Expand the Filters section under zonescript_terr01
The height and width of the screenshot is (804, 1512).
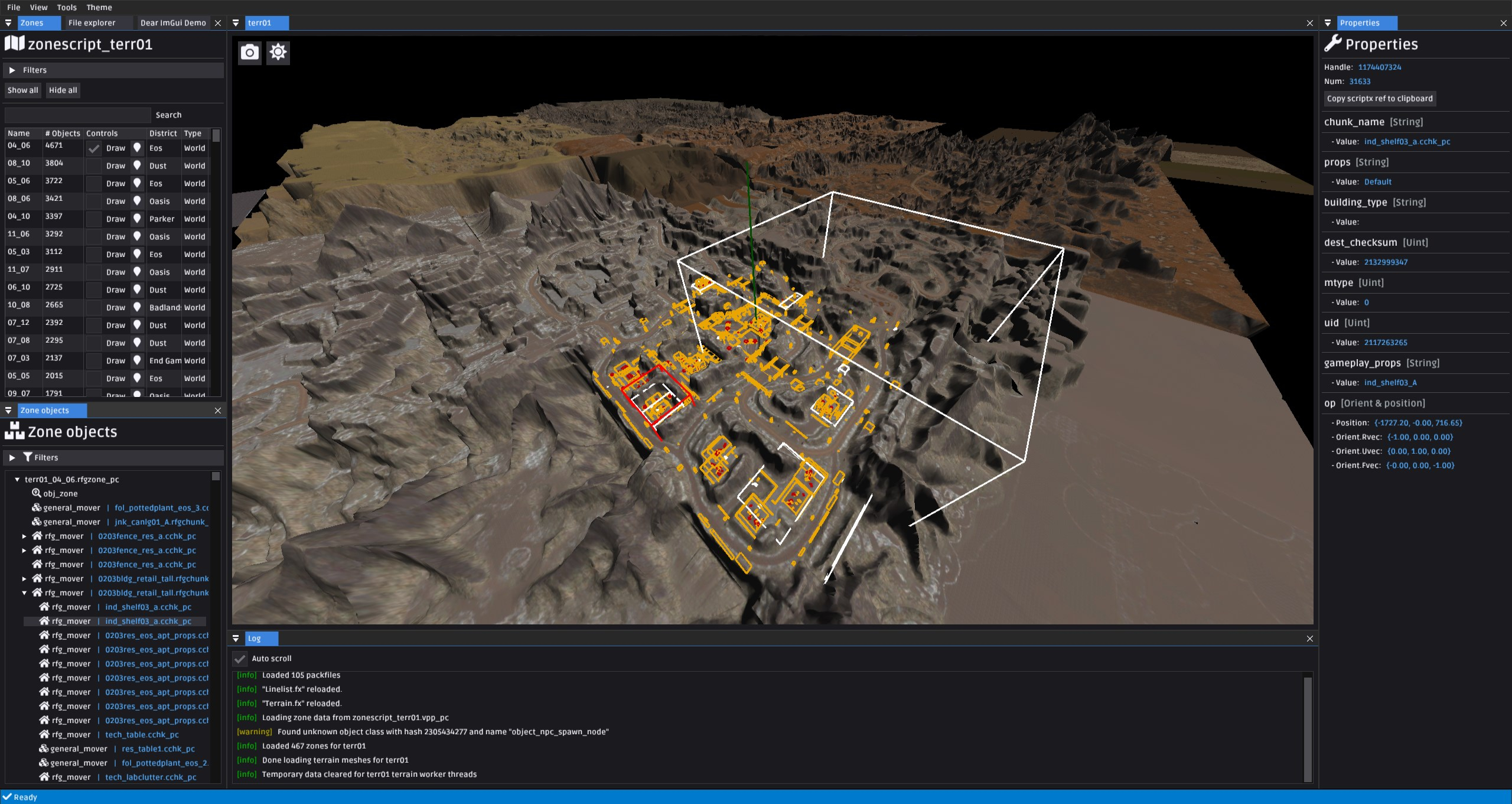tap(12, 70)
